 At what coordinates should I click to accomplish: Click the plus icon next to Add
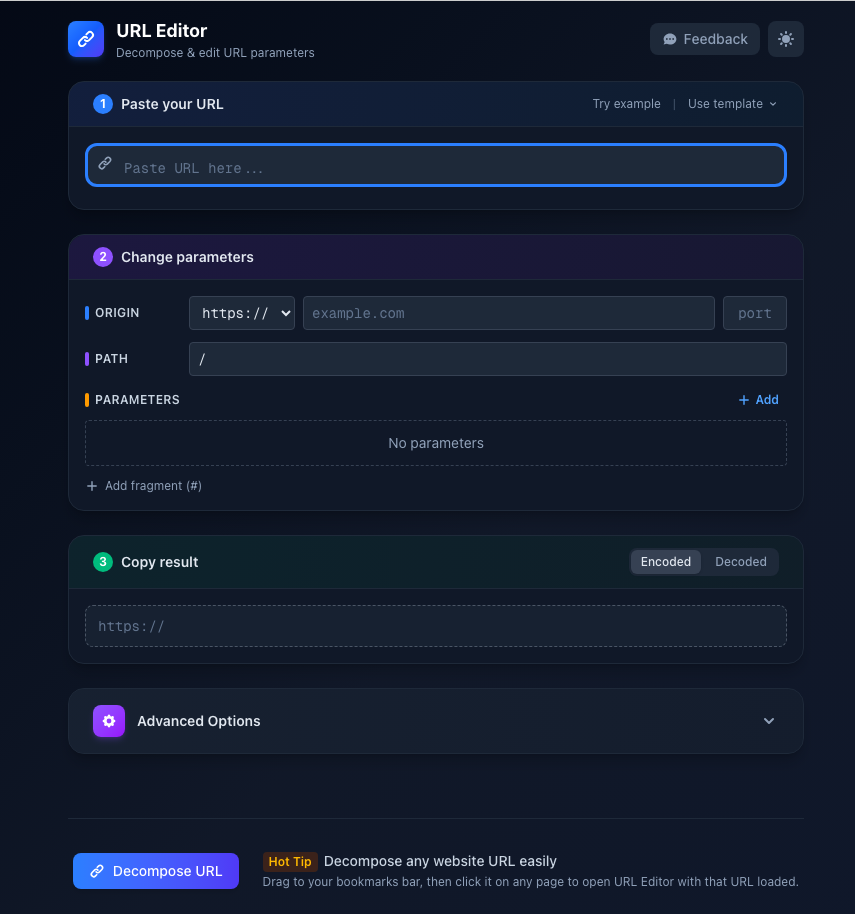click(746, 400)
